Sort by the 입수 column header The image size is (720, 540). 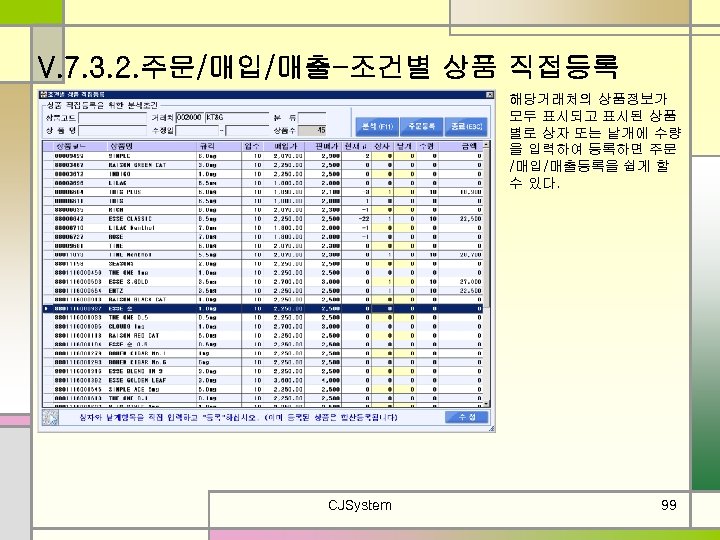click(252, 146)
